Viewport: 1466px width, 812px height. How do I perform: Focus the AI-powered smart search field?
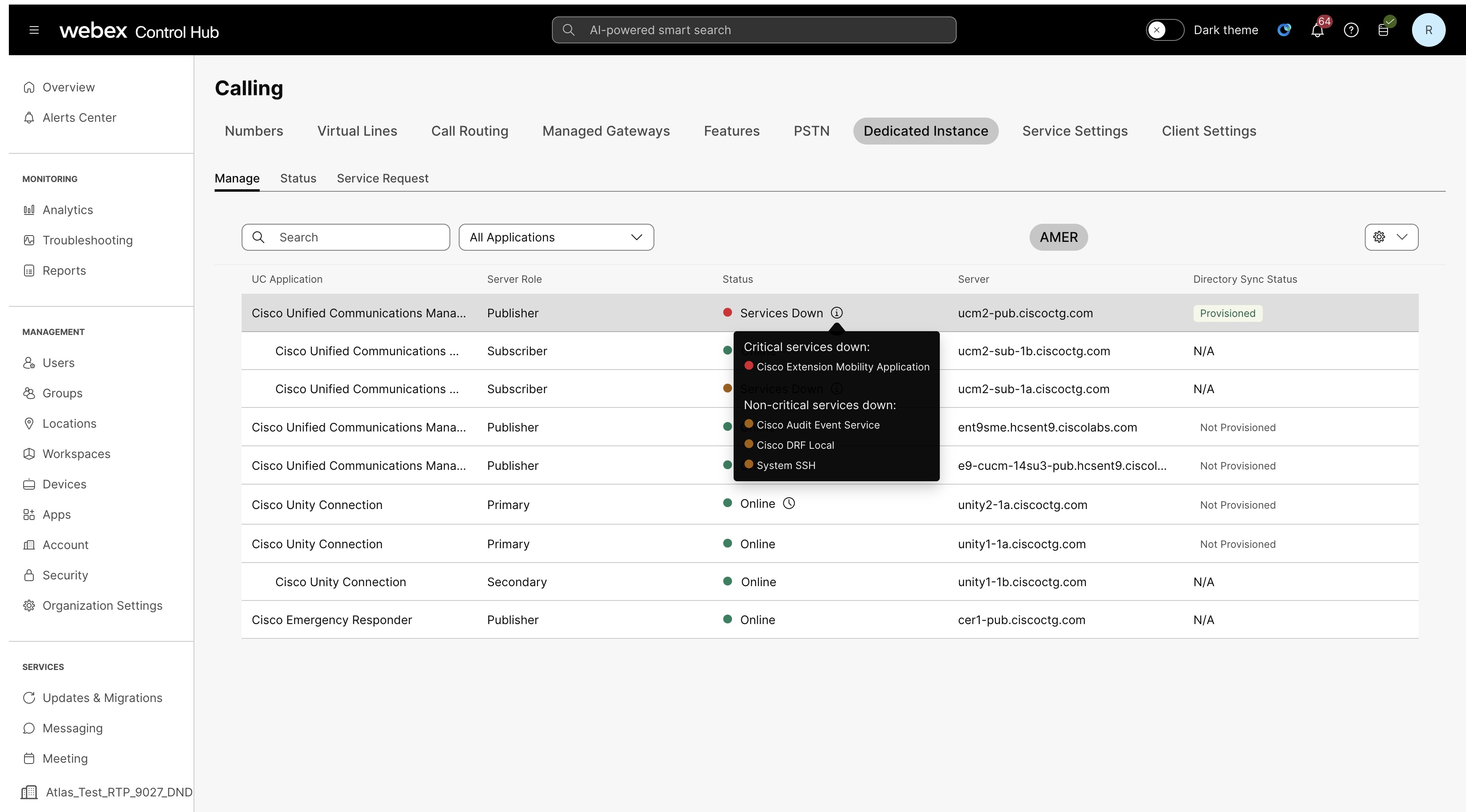point(754,30)
